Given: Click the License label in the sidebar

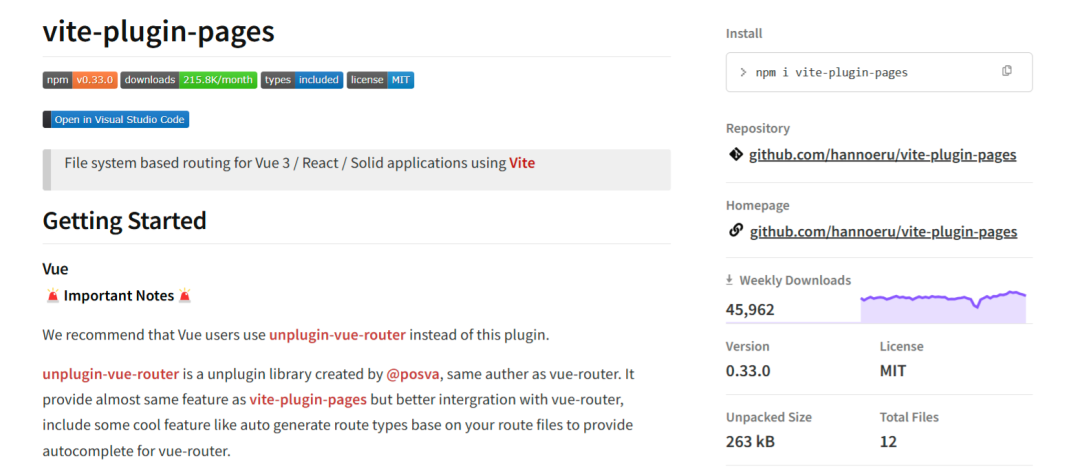Looking at the screenshot, I should coord(902,346).
